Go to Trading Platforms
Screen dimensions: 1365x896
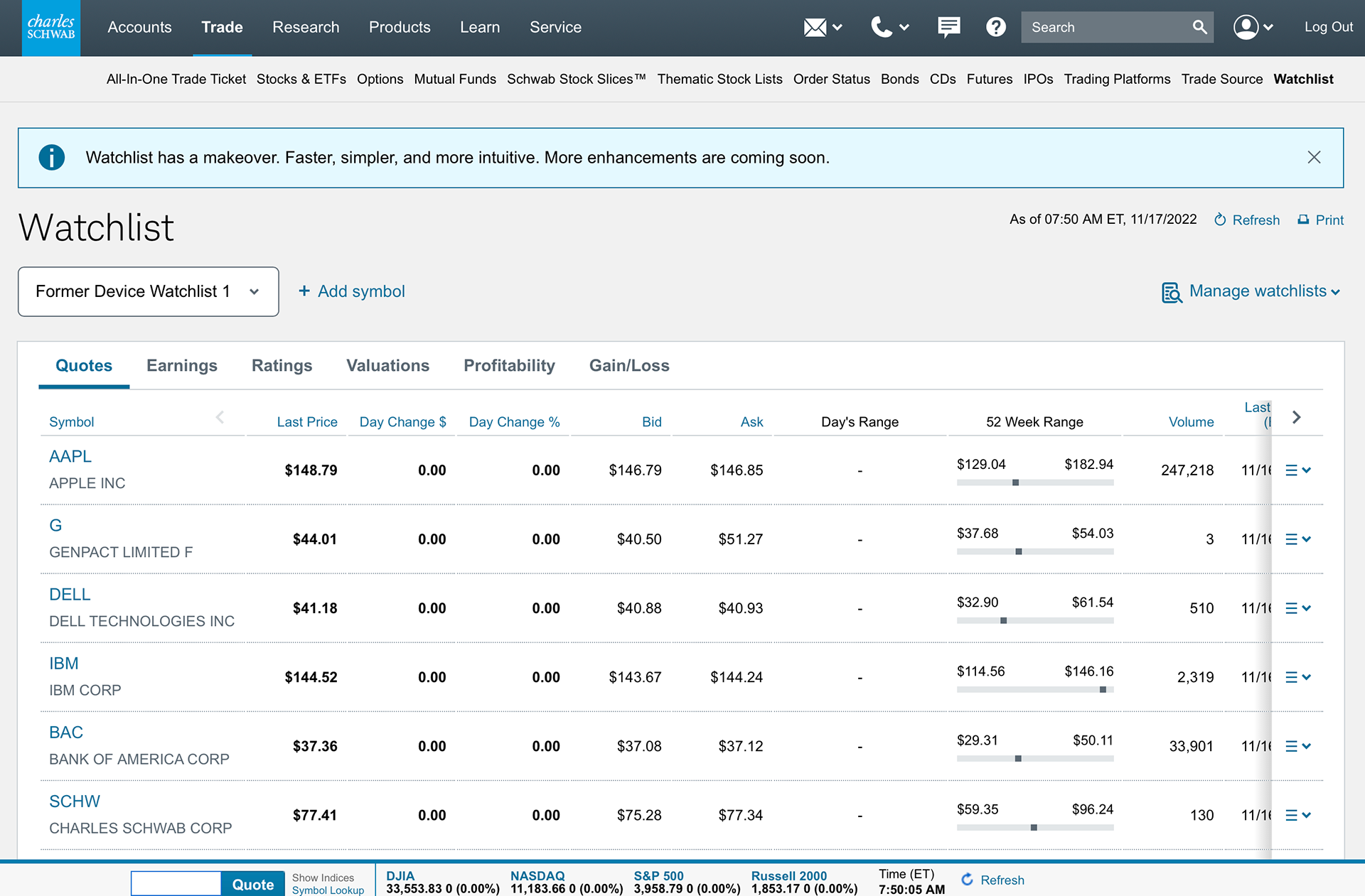pyautogui.click(x=1116, y=80)
